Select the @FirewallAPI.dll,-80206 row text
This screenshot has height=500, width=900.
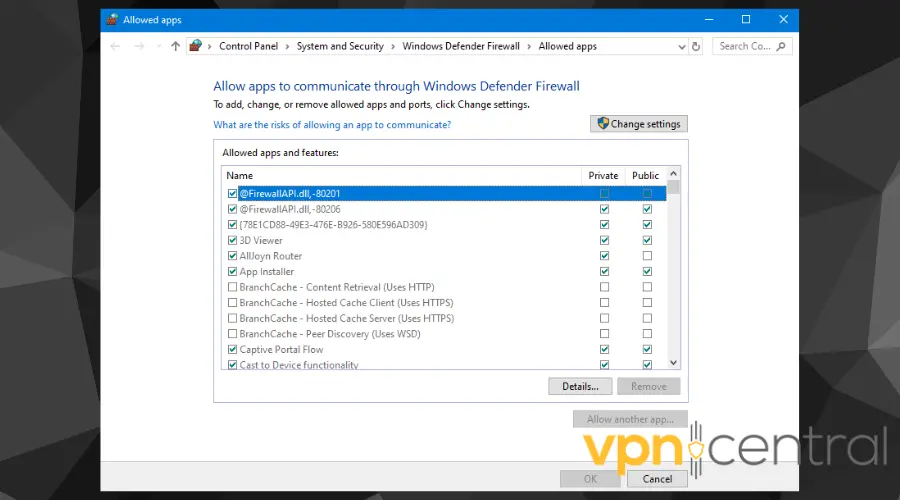pyautogui.click(x=289, y=209)
